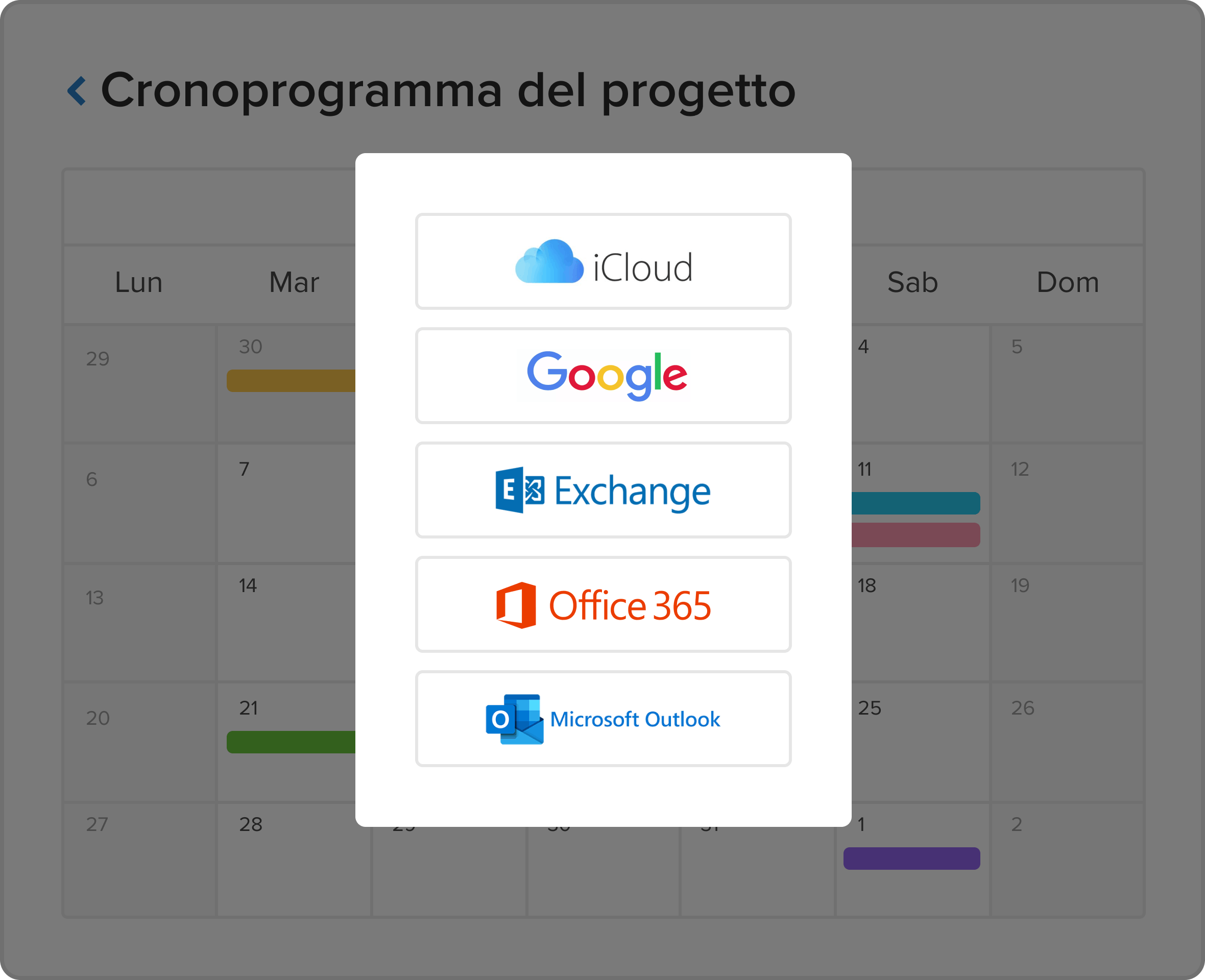Open the Cronoprogramma del progetto title
Image resolution: width=1205 pixels, height=980 pixels.
coord(448,91)
